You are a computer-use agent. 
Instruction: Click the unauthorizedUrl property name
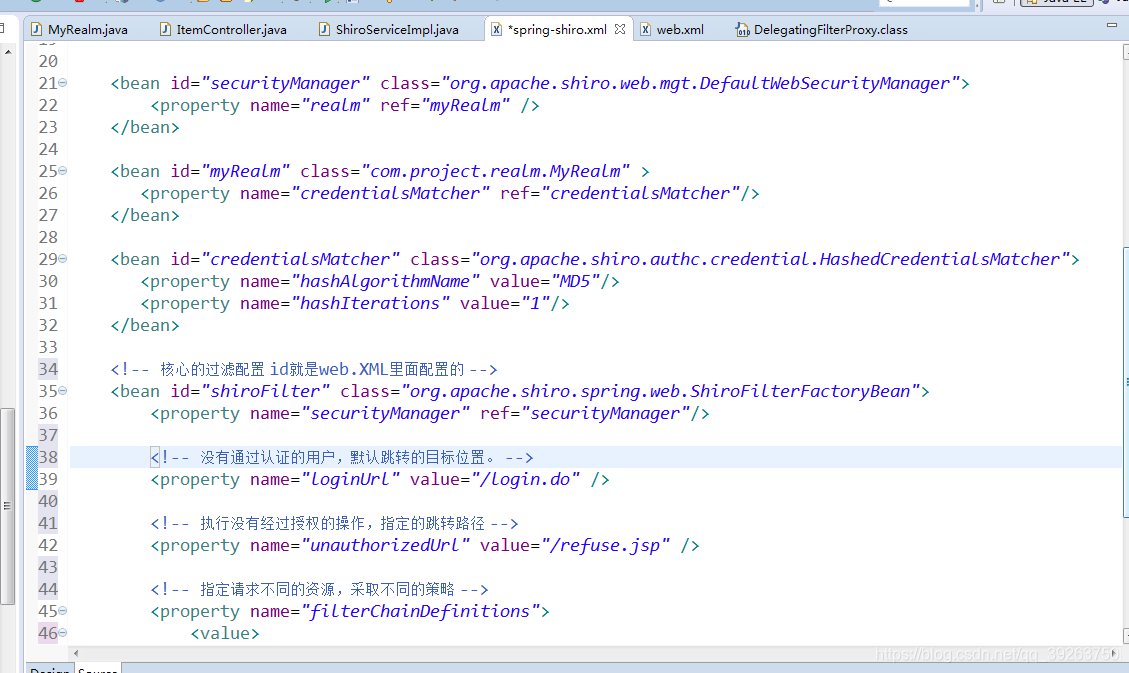pyautogui.click(x=385, y=546)
